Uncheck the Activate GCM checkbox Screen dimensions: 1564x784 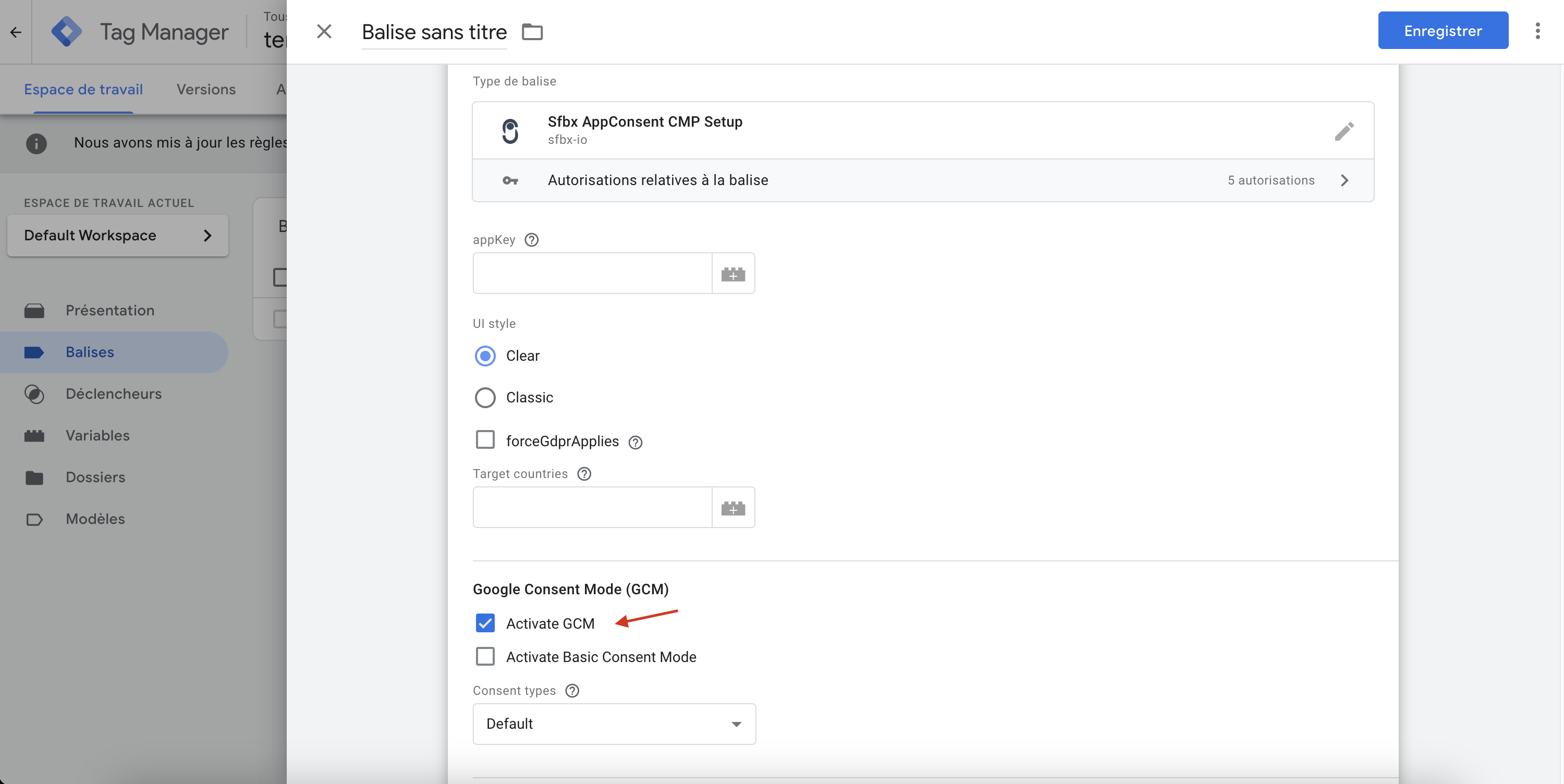(485, 623)
